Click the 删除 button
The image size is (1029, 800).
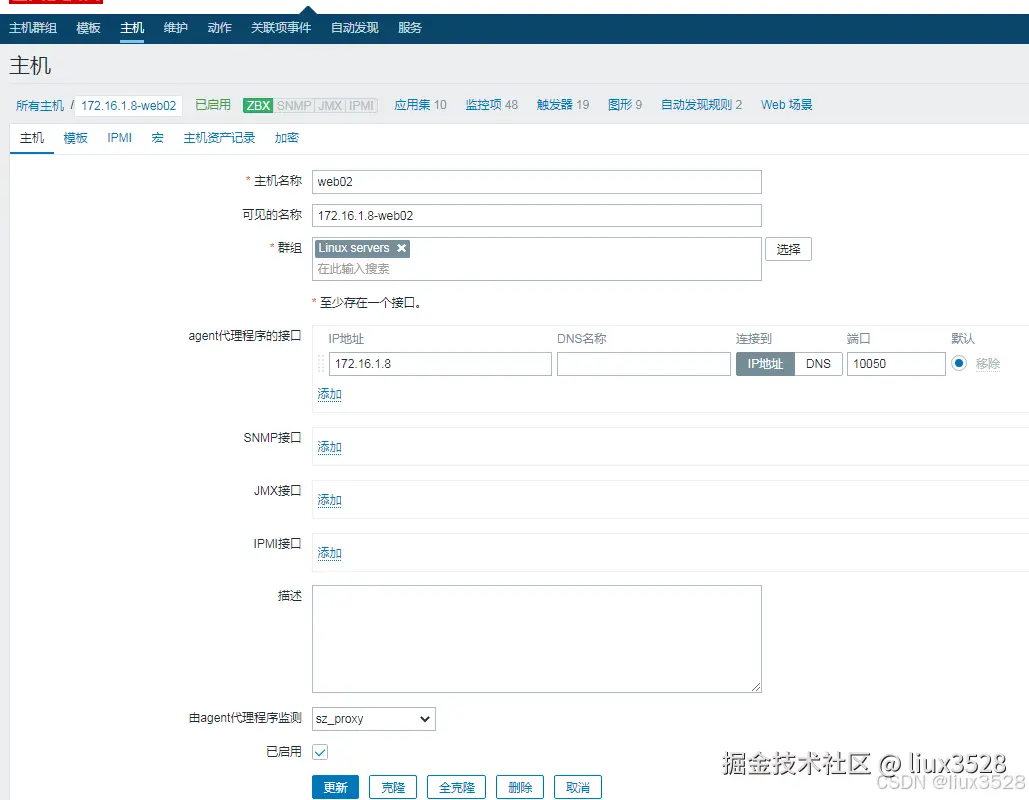coord(520,788)
